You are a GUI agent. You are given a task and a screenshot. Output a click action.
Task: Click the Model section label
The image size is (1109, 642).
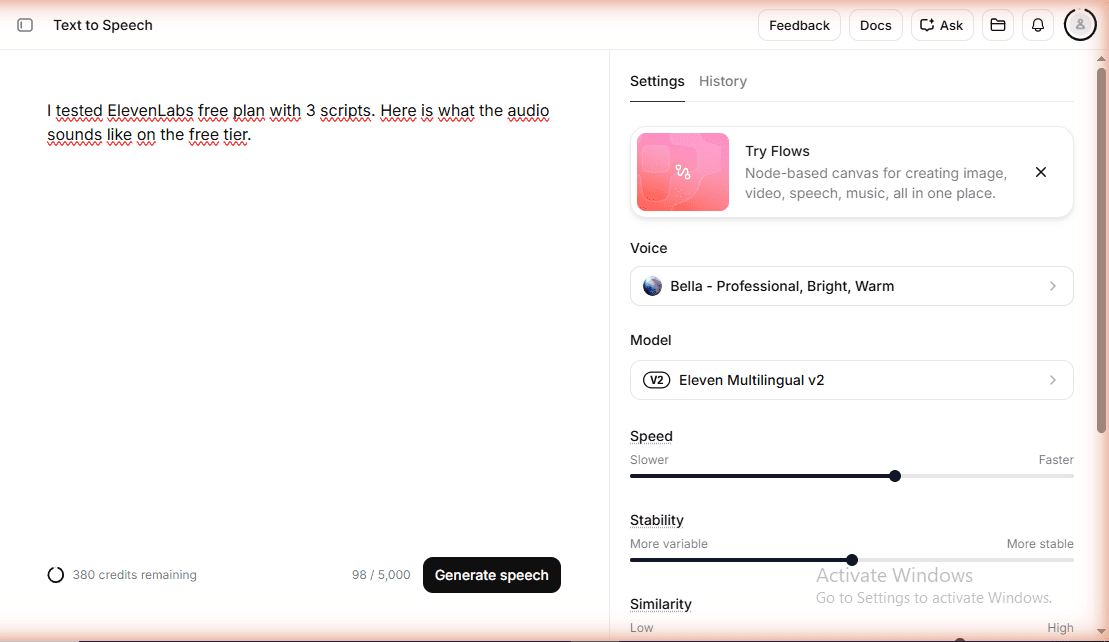point(651,340)
